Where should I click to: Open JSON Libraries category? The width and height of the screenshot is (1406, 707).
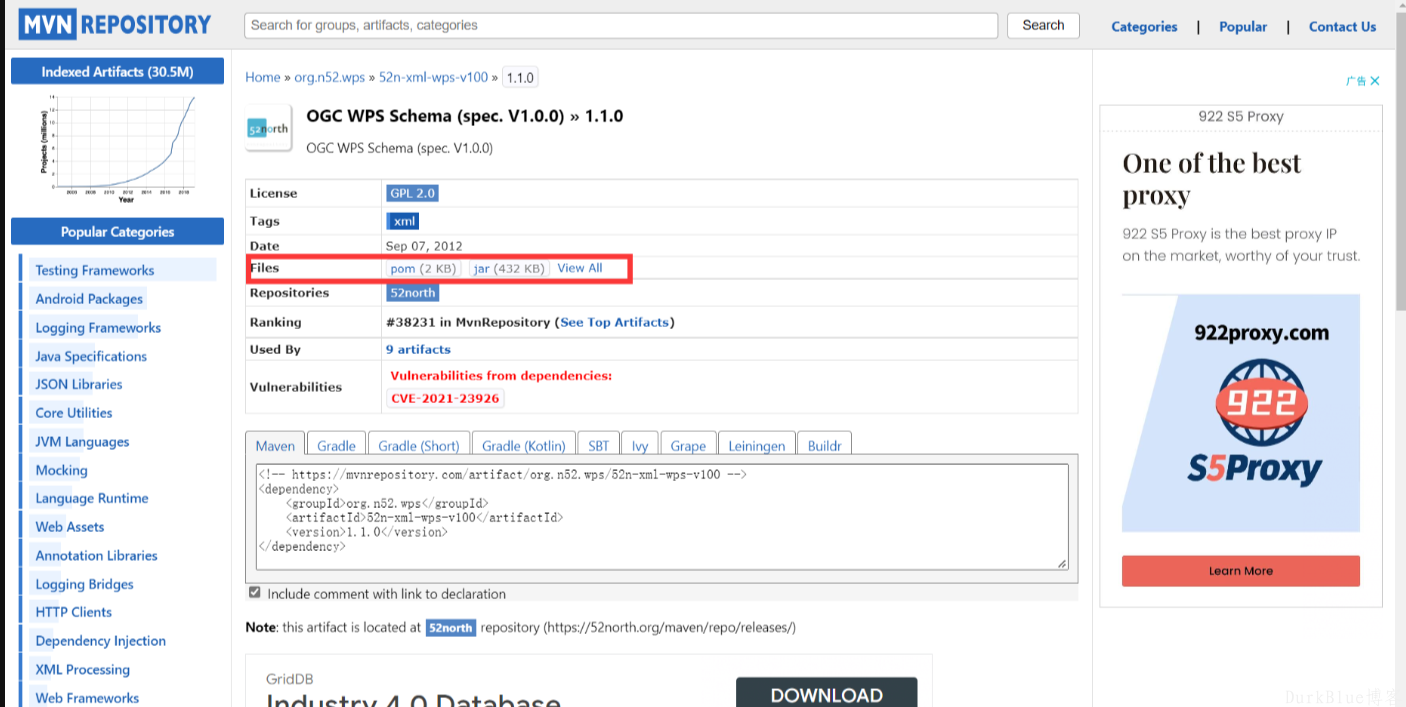pos(79,384)
